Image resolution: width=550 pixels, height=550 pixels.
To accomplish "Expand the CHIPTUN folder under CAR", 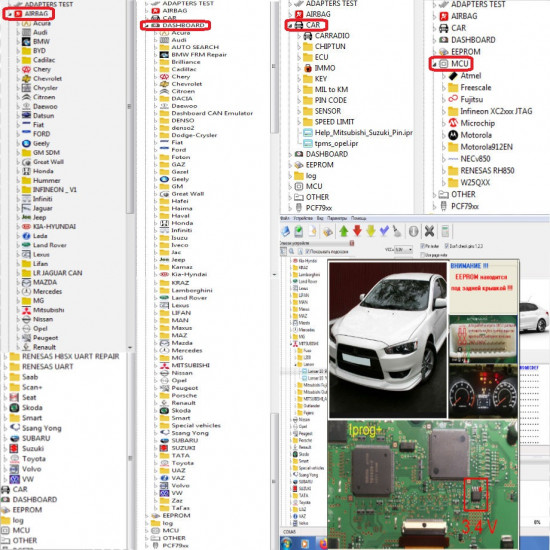I will pos(299,46).
